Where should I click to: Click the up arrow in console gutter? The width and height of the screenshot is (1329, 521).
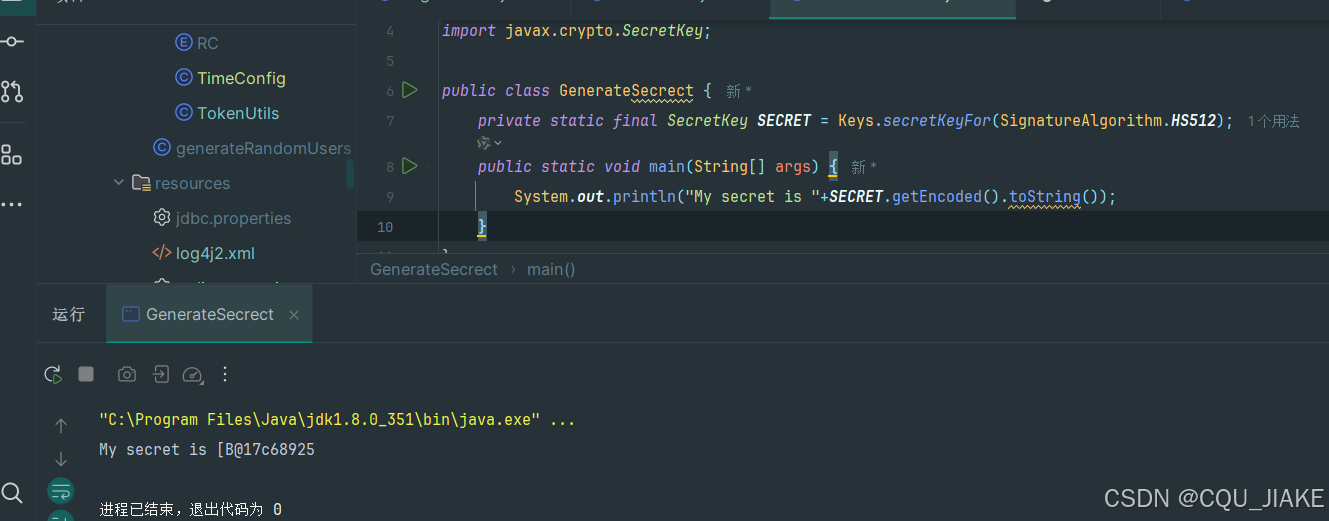pos(61,426)
